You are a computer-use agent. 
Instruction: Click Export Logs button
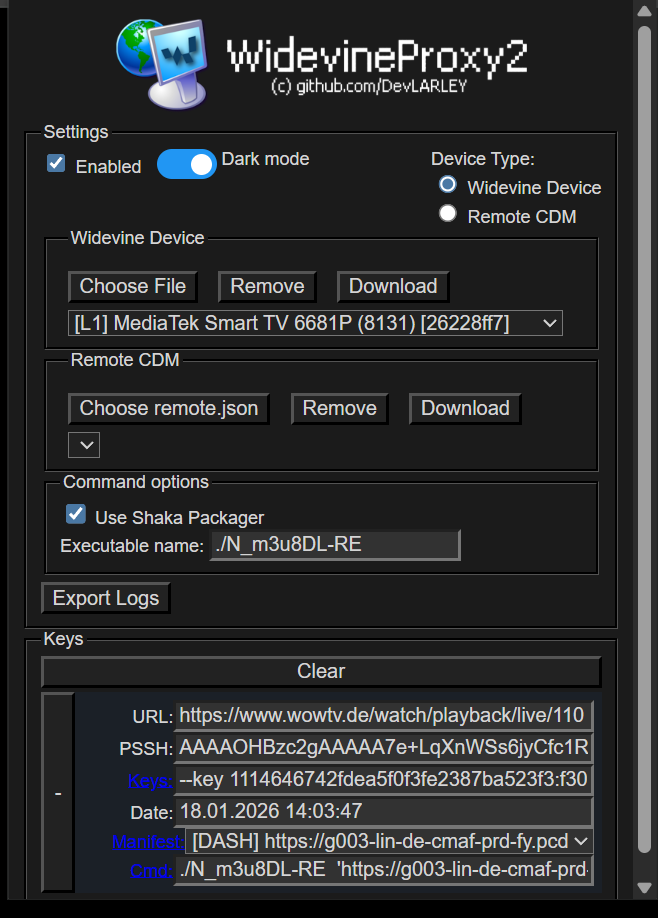tap(106, 598)
